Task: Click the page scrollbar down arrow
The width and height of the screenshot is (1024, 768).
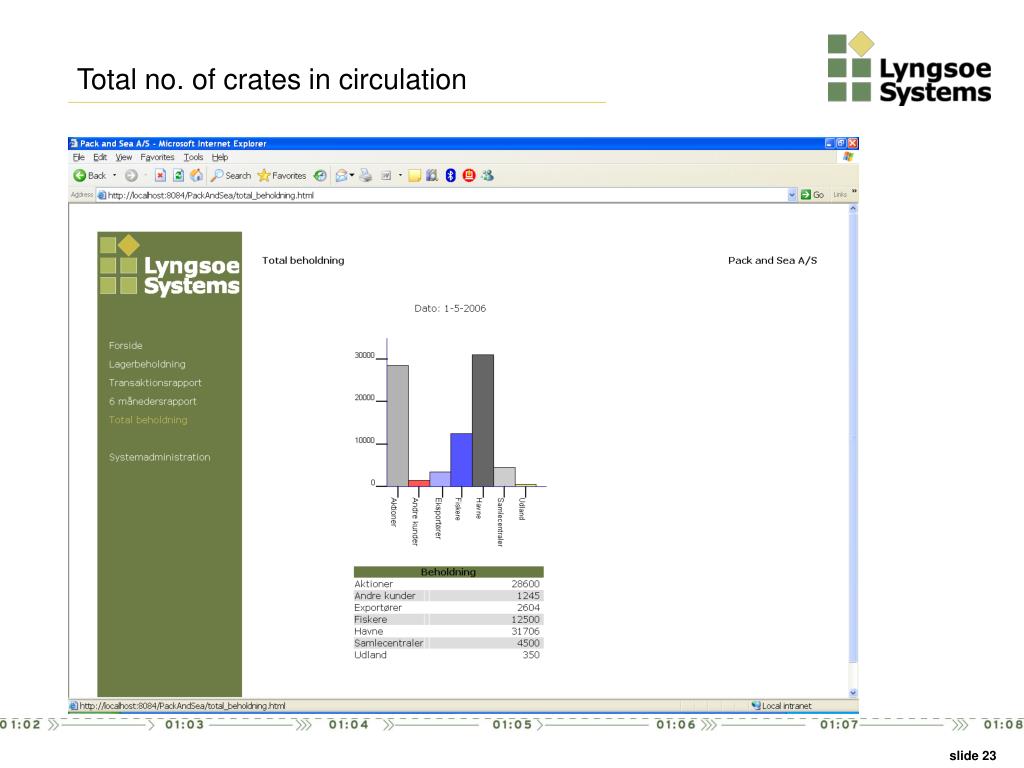Action: [x=853, y=692]
